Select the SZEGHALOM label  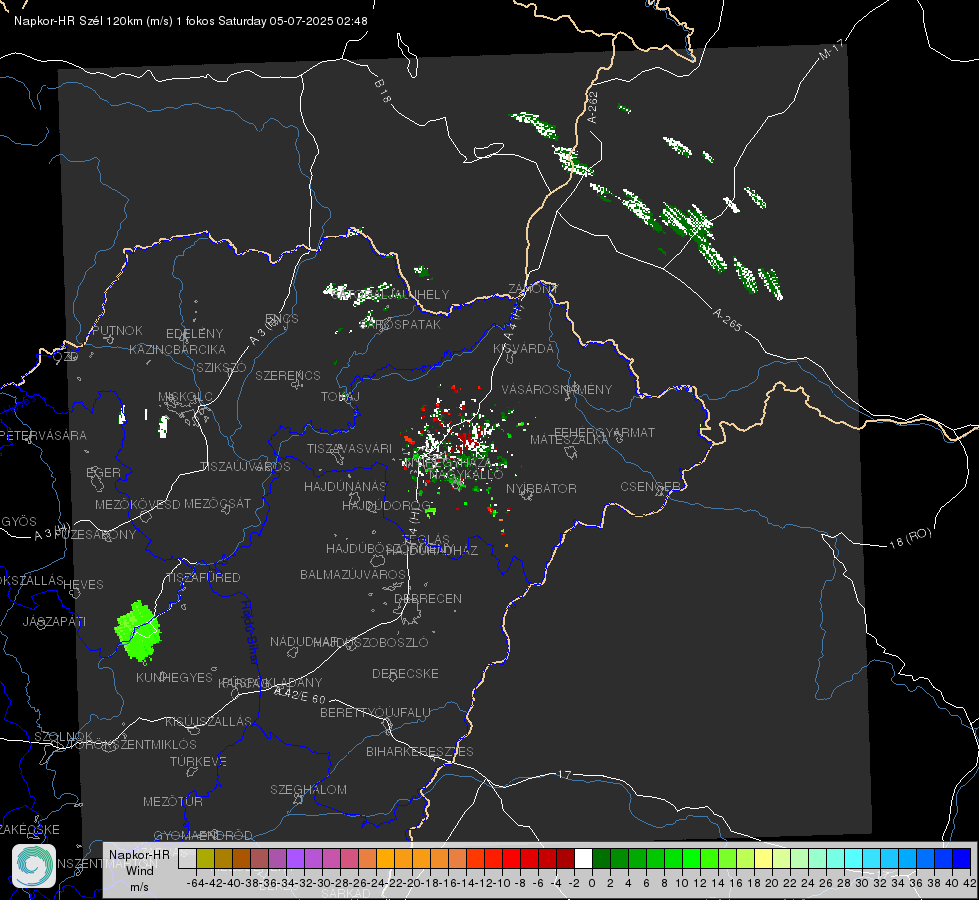[x=308, y=789]
